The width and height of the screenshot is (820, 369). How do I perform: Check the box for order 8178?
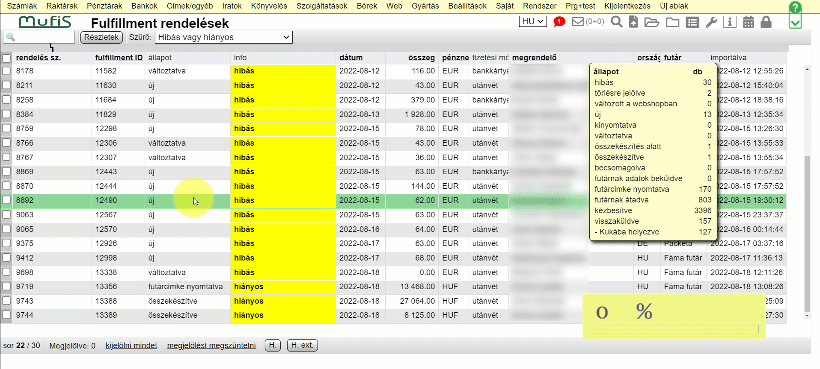coord(6,71)
